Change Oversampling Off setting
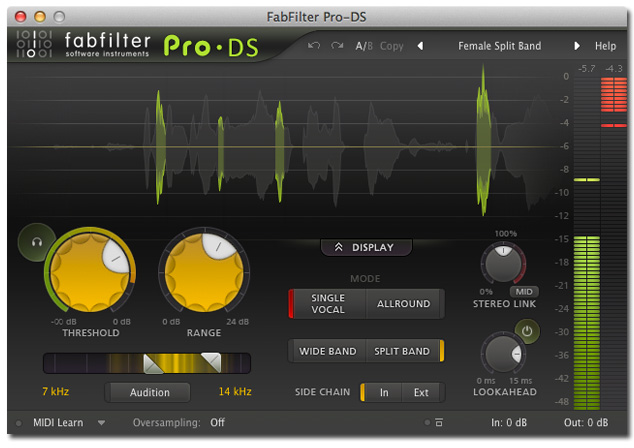Viewport: 634px width, 448px height. click(x=218, y=423)
